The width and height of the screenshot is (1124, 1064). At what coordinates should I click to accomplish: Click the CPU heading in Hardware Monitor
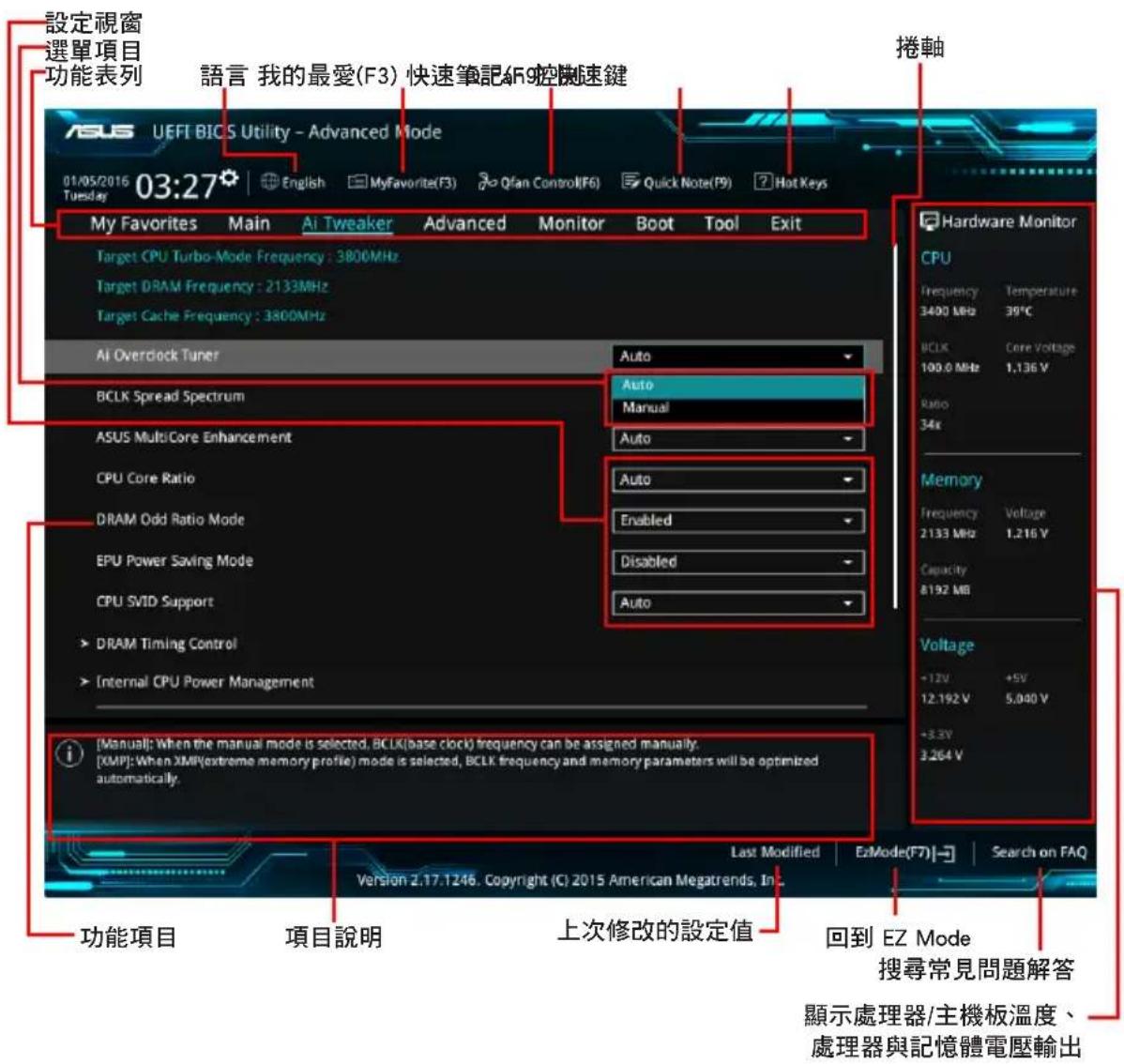(936, 258)
